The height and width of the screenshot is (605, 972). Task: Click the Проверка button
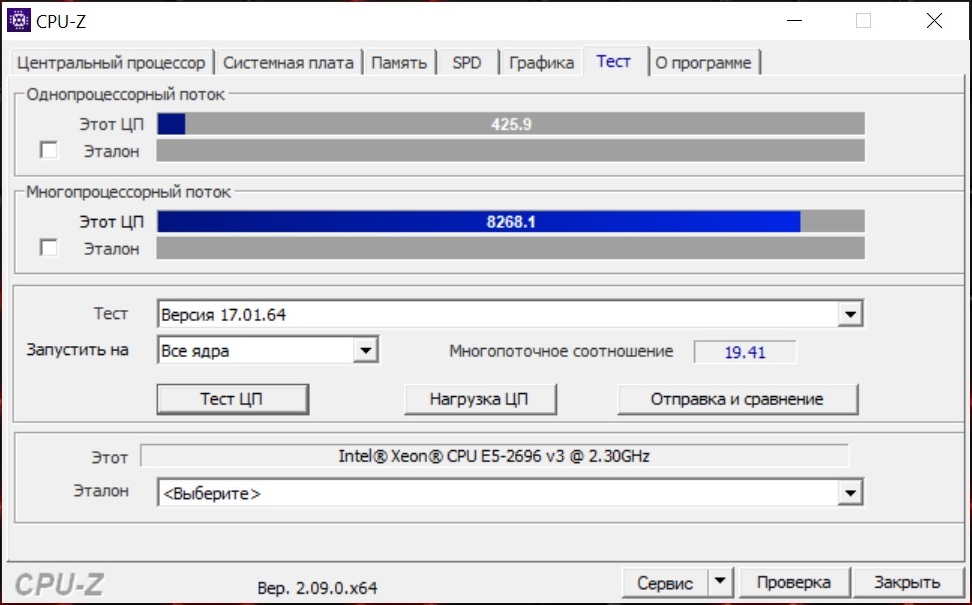(793, 583)
